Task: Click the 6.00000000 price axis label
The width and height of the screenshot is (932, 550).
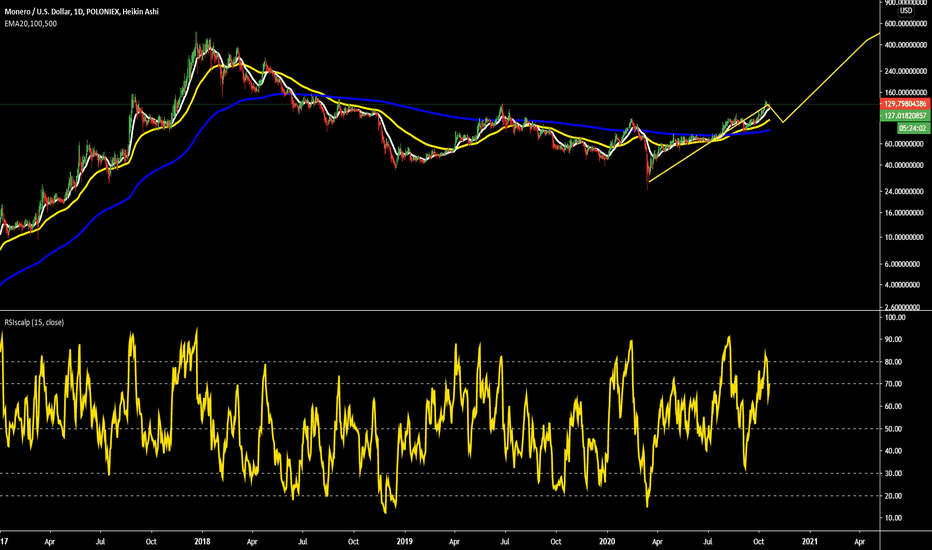Action: (906, 264)
